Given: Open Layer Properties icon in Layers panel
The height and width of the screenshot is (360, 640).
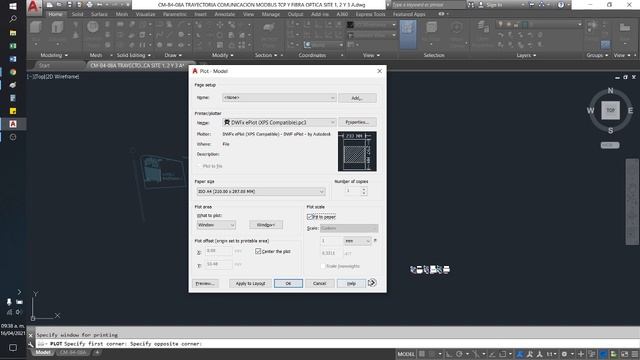Looking at the screenshot, I should [483, 27].
